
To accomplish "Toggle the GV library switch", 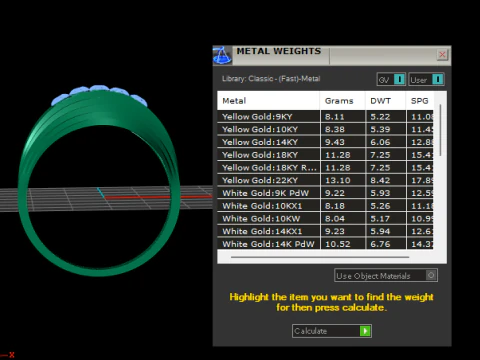I will coord(399,79).
